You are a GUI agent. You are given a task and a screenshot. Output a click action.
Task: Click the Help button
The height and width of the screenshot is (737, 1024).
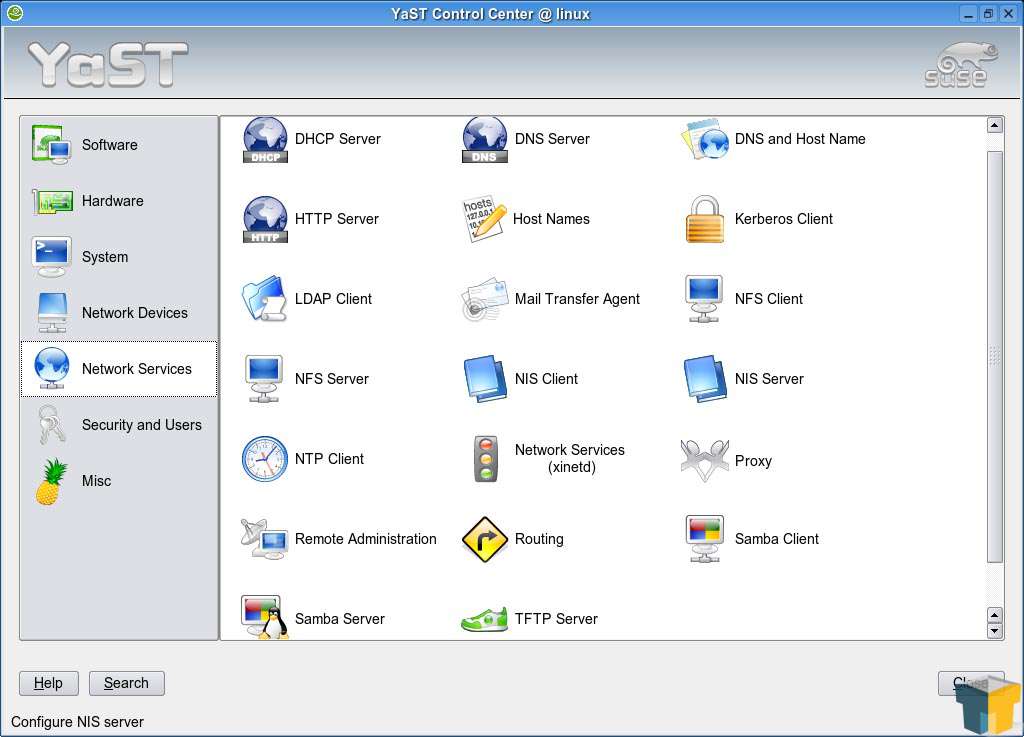click(x=49, y=683)
